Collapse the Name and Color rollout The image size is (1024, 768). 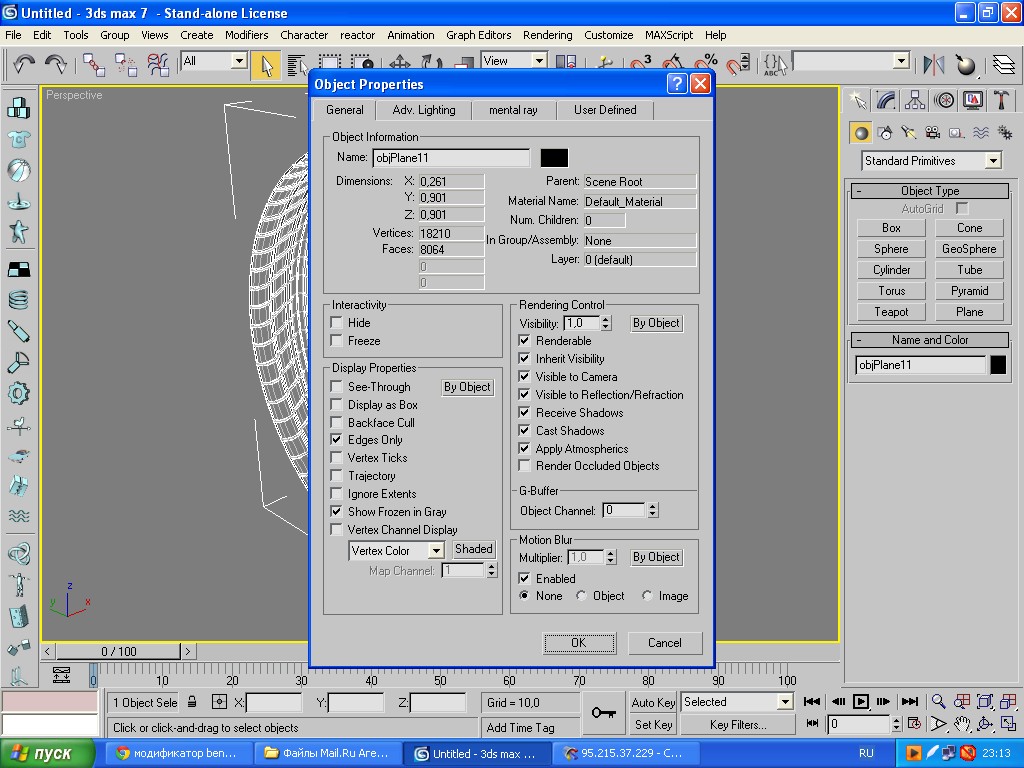(930, 340)
